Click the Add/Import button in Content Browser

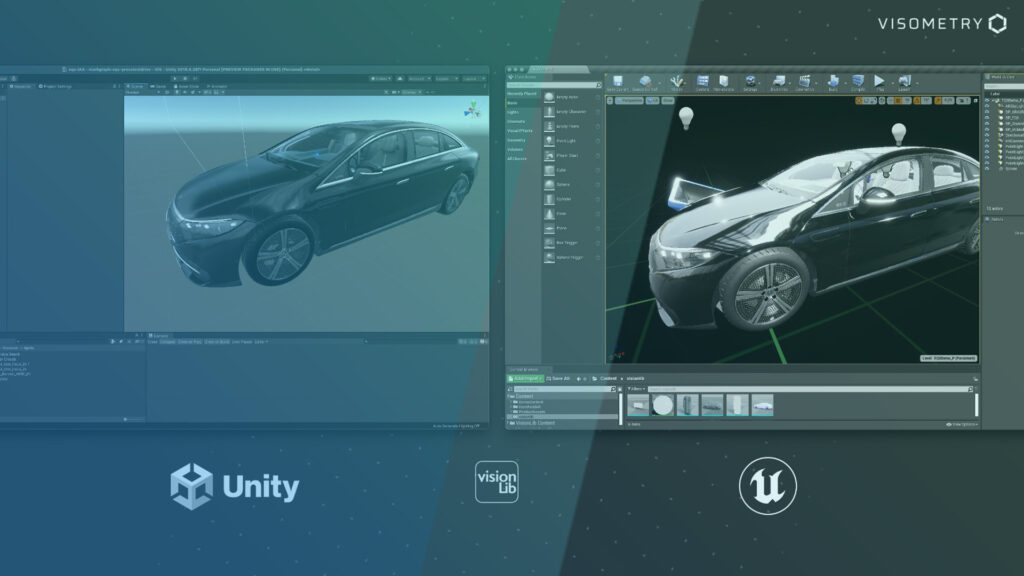pyautogui.click(x=526, y=379)
